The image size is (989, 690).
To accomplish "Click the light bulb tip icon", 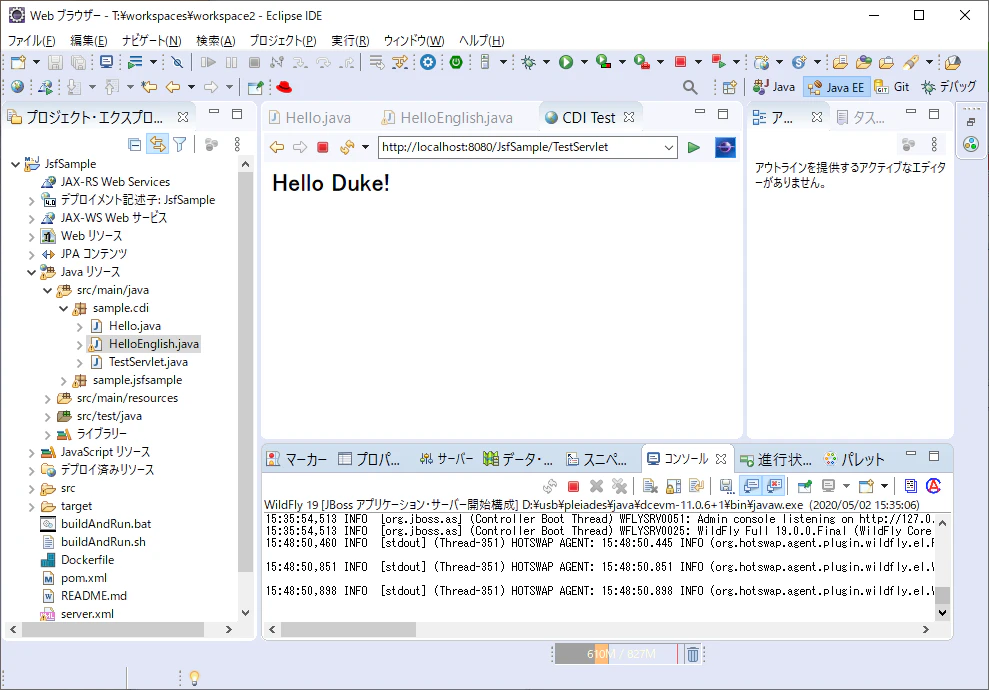I will point(194,678).
